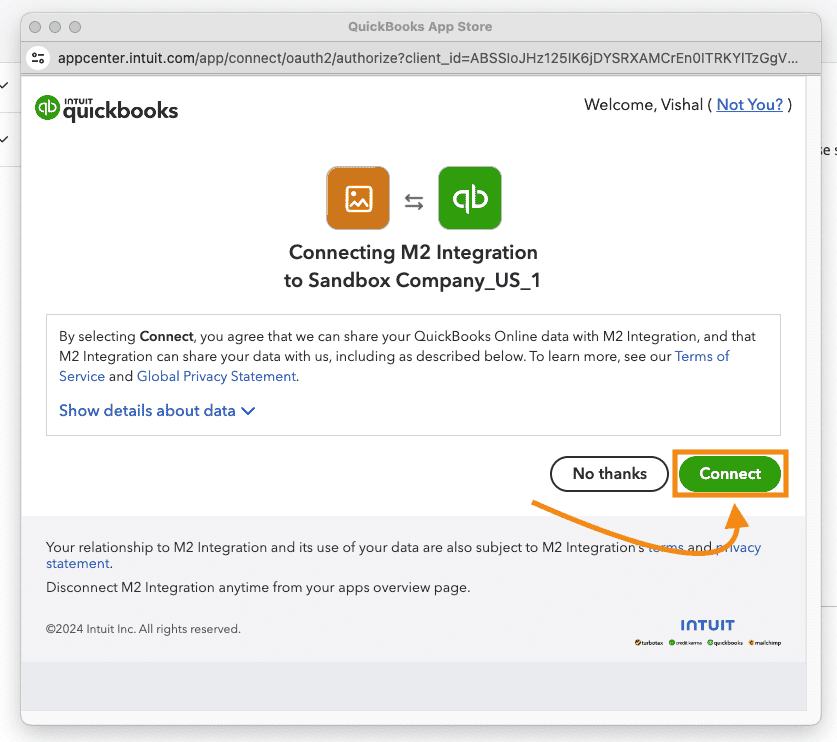Expand Show details about data

tap(146, 410)
